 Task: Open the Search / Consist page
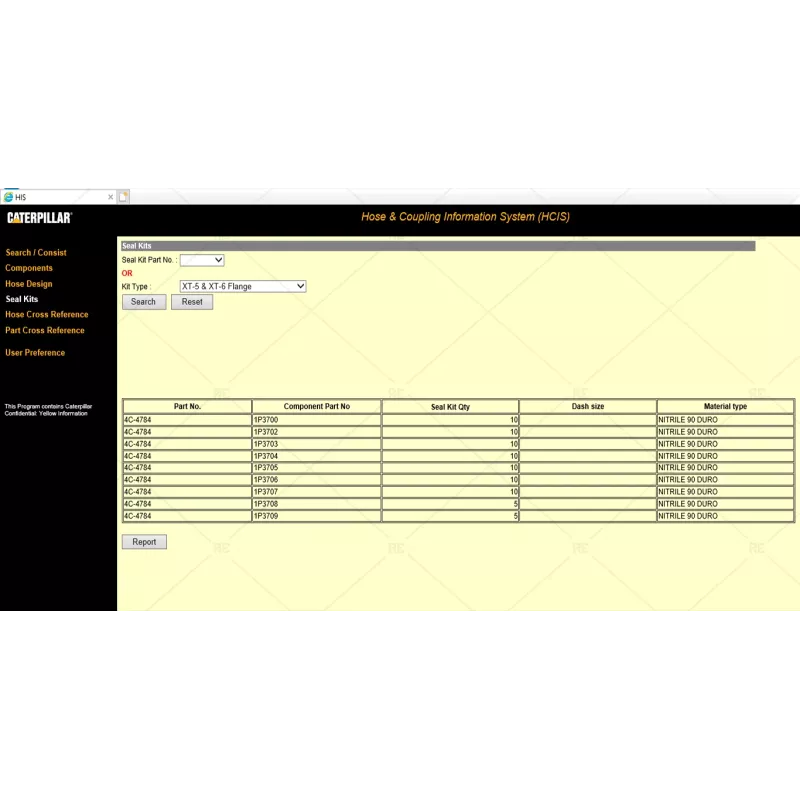(x=36, y=252)
